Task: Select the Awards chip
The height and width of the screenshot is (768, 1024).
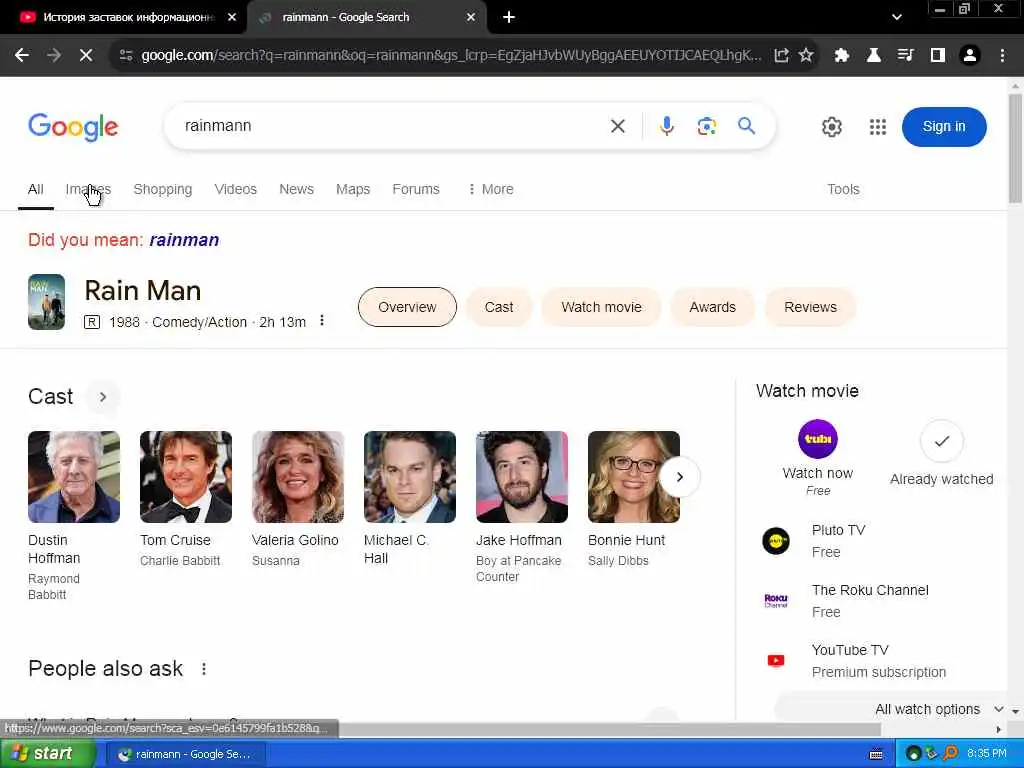Action: 712,307
